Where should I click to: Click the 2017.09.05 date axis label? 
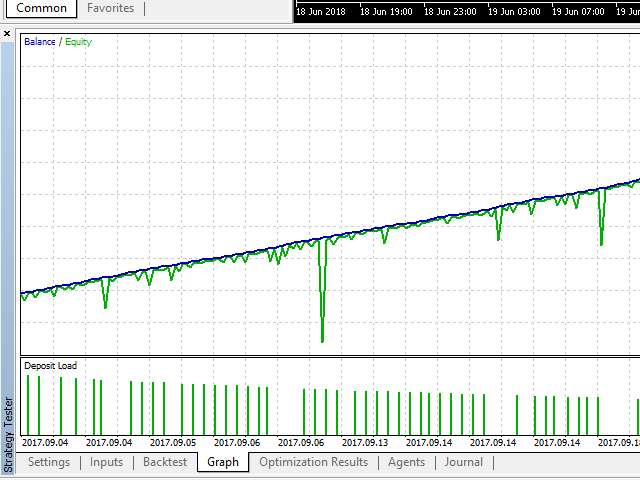[x=173, y=441]
